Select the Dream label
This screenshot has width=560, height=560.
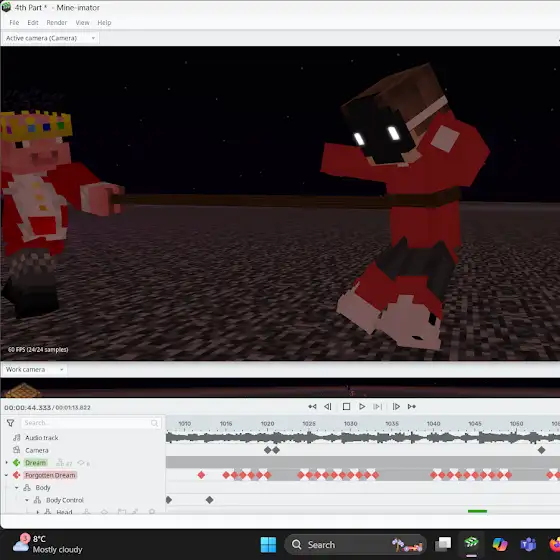[x=36, y=463]
